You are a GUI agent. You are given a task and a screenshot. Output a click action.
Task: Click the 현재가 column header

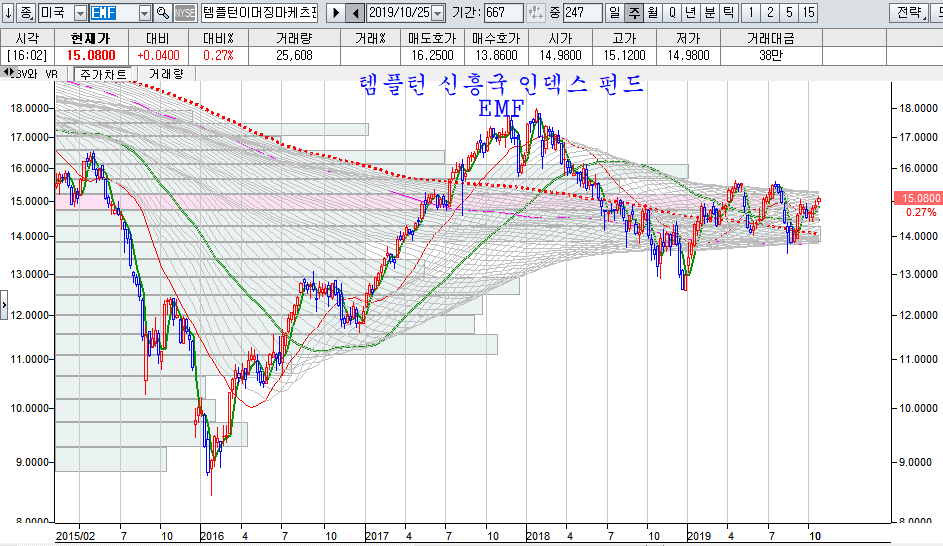click(x=91, y=38)
